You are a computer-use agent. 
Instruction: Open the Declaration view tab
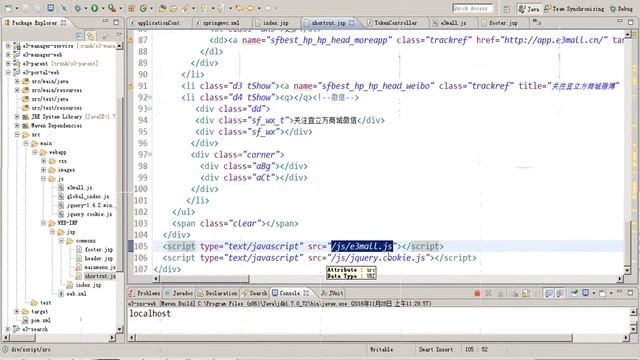217,293
